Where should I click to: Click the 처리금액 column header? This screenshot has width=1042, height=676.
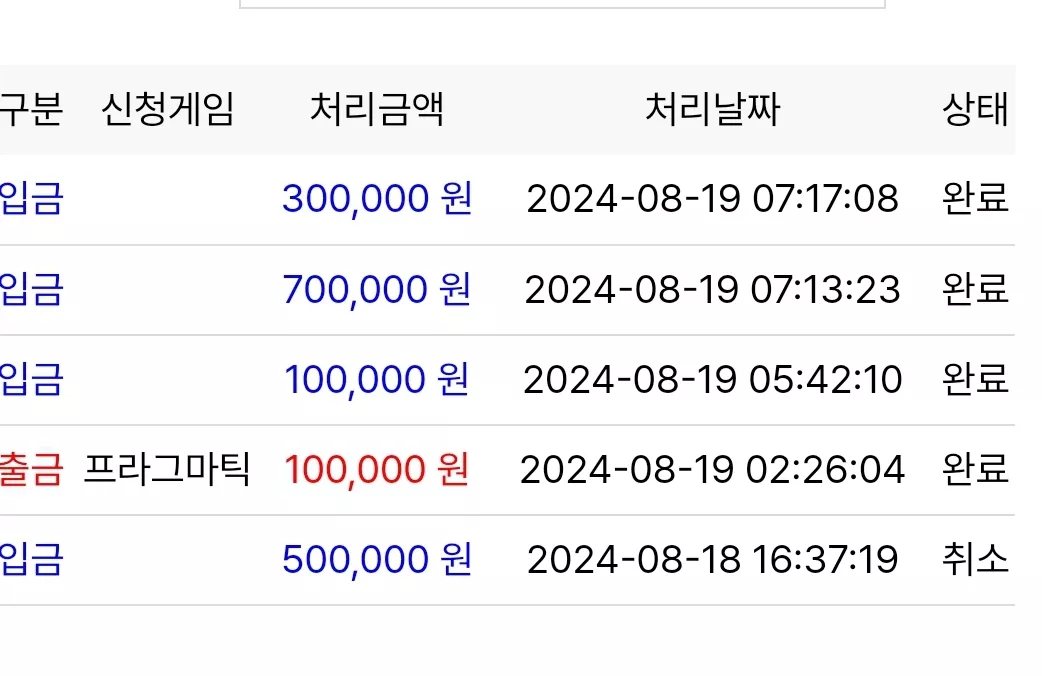click(x=377, y=110)
